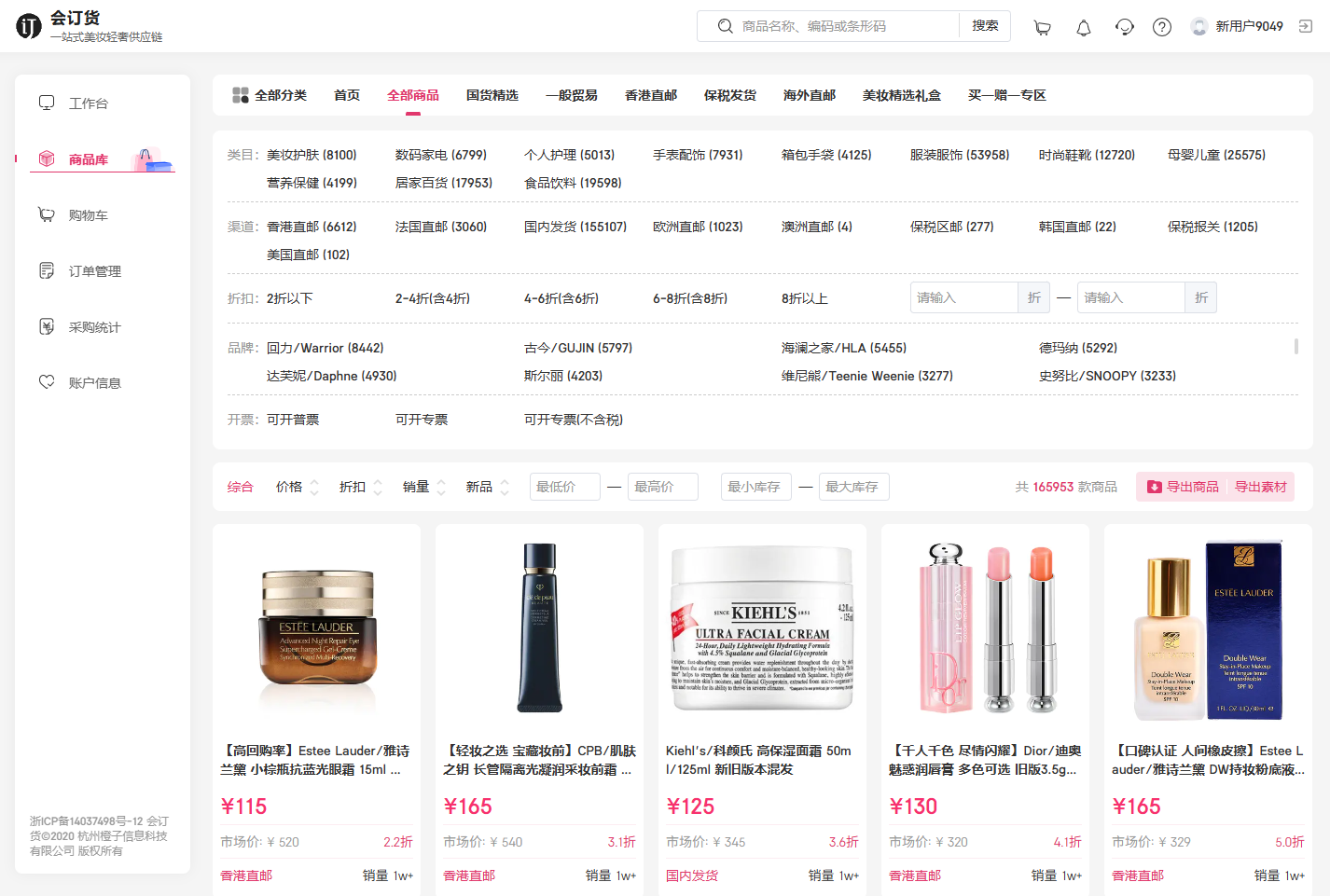Open the Kiehl's Ultra Facial Cream thumbnail
The height and width of the screenshot is (896, 1330).
[x=763, y=628]
